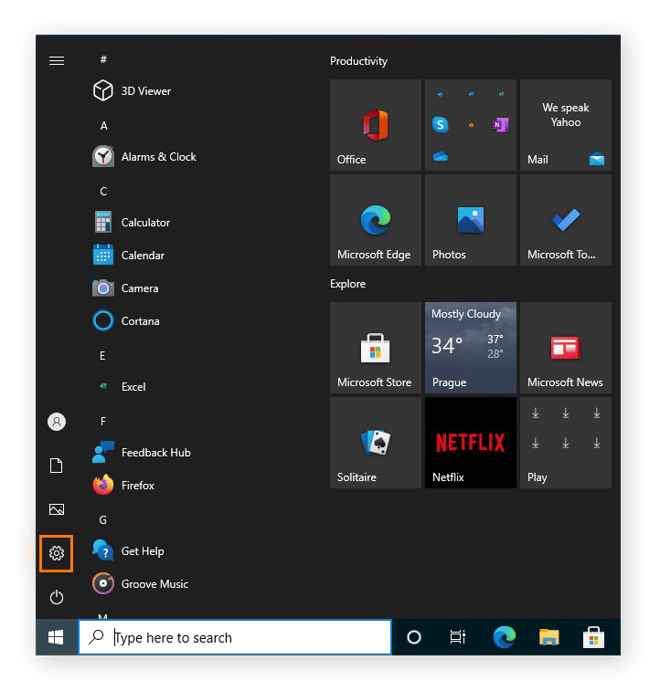The width and height of the screenshot is (660, 691).
Task: Launch the Solitaire tile
Action: [375, 442]
